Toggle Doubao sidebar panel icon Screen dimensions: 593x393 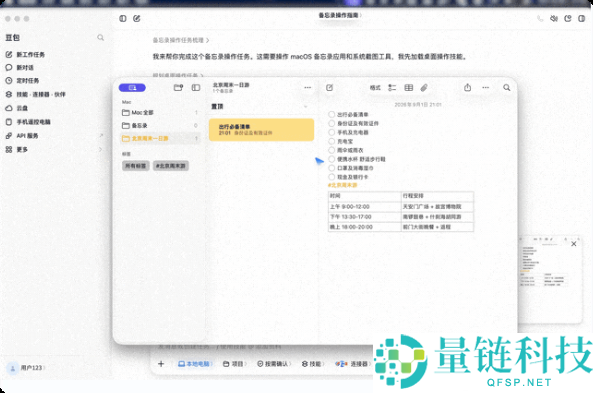click(x=123, y=19)
